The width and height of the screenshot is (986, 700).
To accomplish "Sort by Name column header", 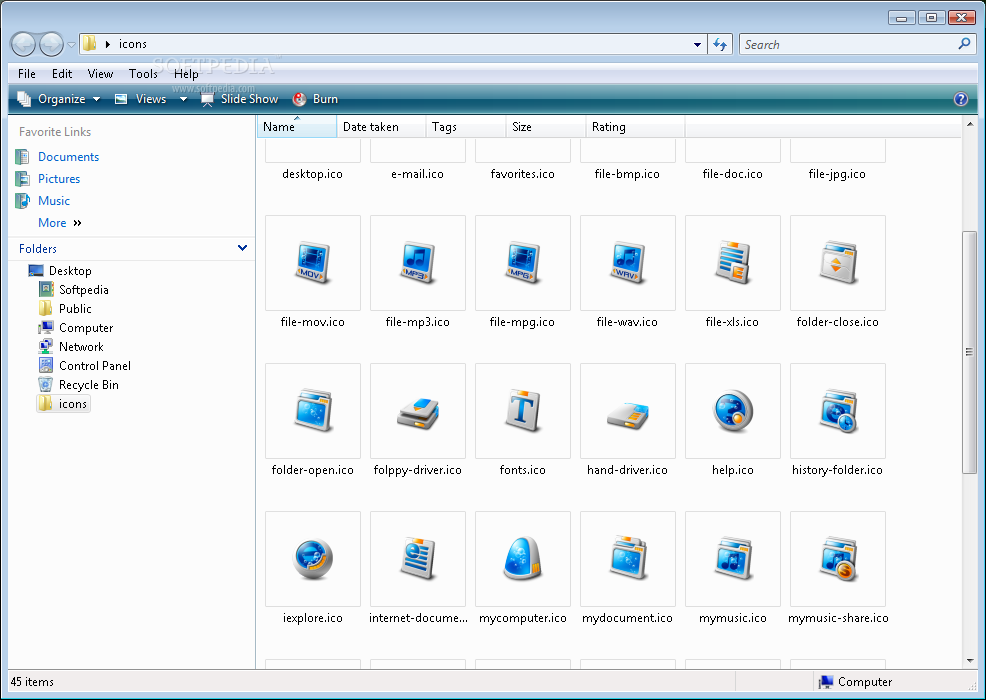I will (297, 126).
